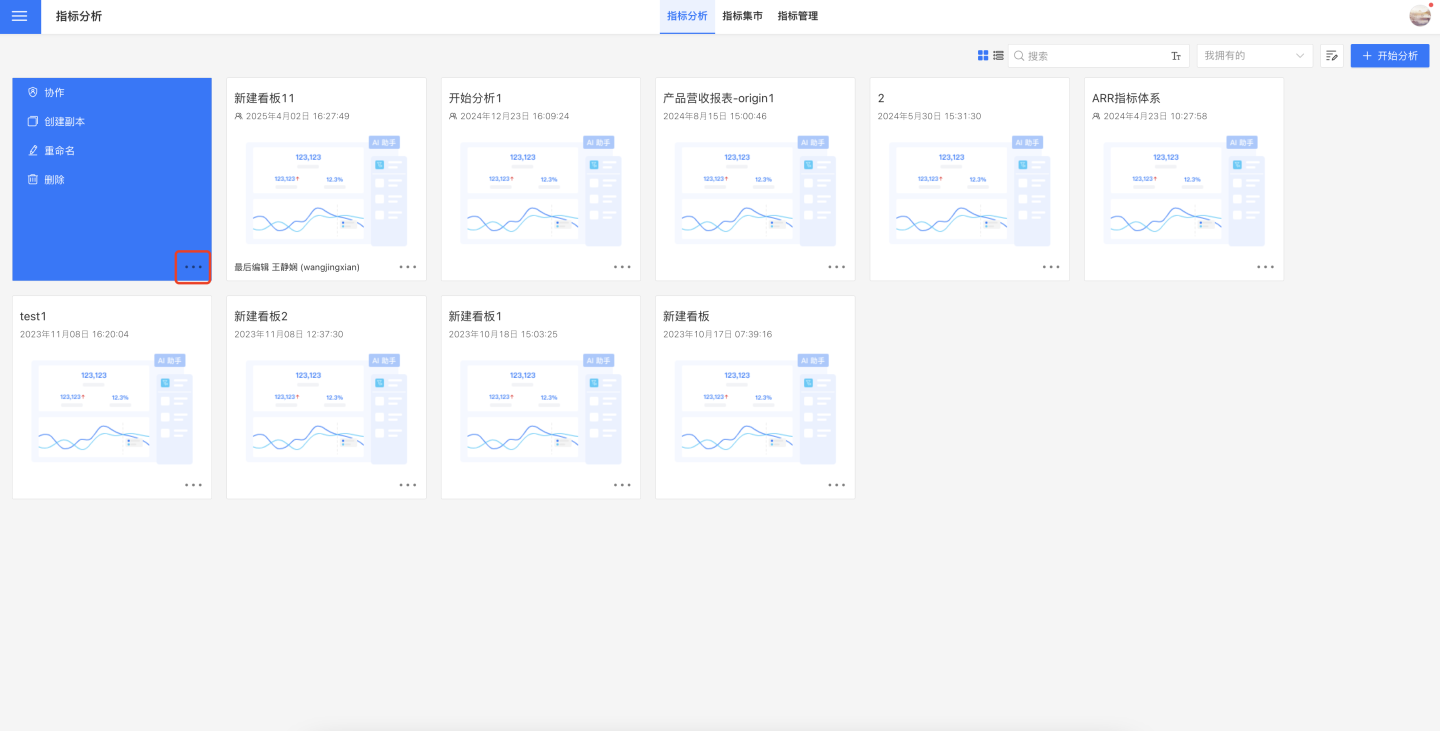Open the hamburger main menu
The image size is (1440, 731).
pos(20,17)
